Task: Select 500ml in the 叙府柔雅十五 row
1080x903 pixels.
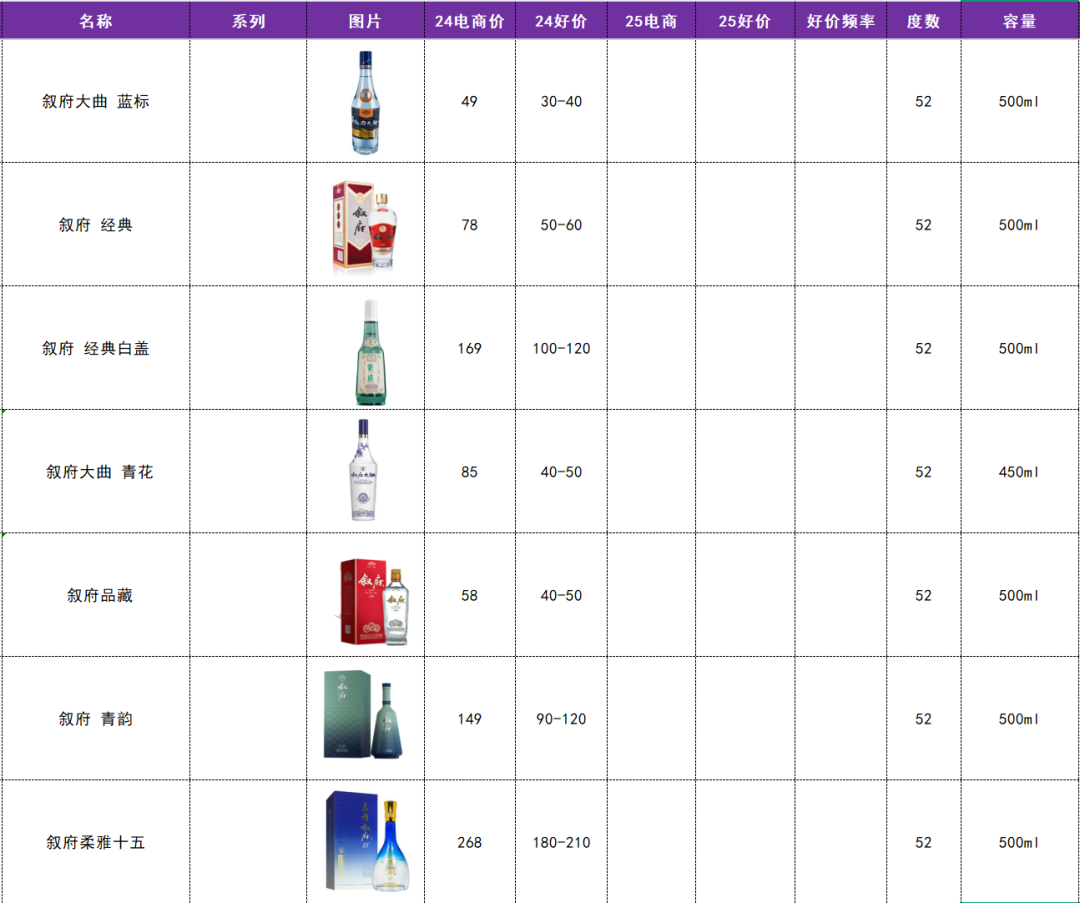Action: point(1020,842)
